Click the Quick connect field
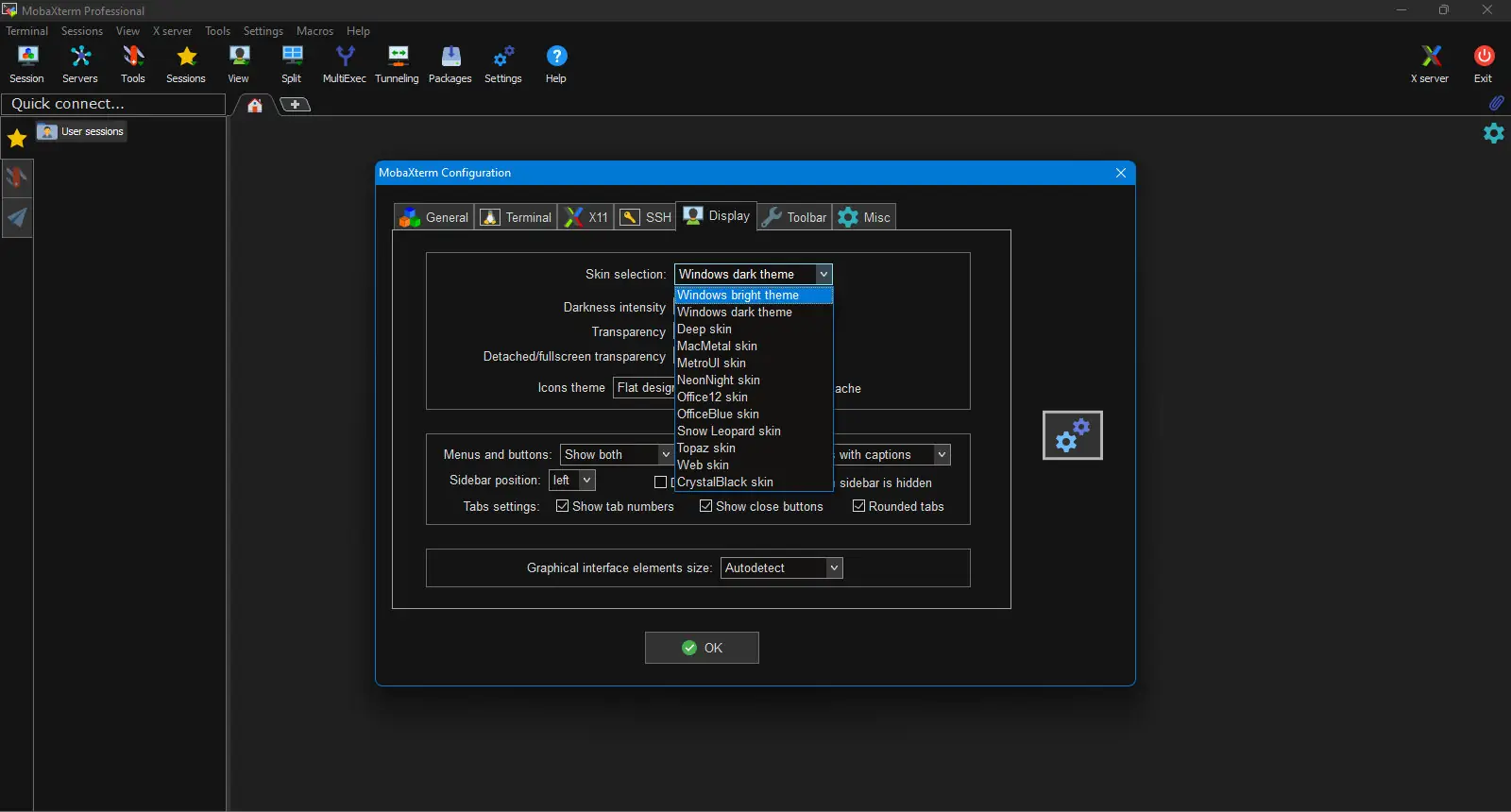1511x812 pixels. tap(113, 104)
